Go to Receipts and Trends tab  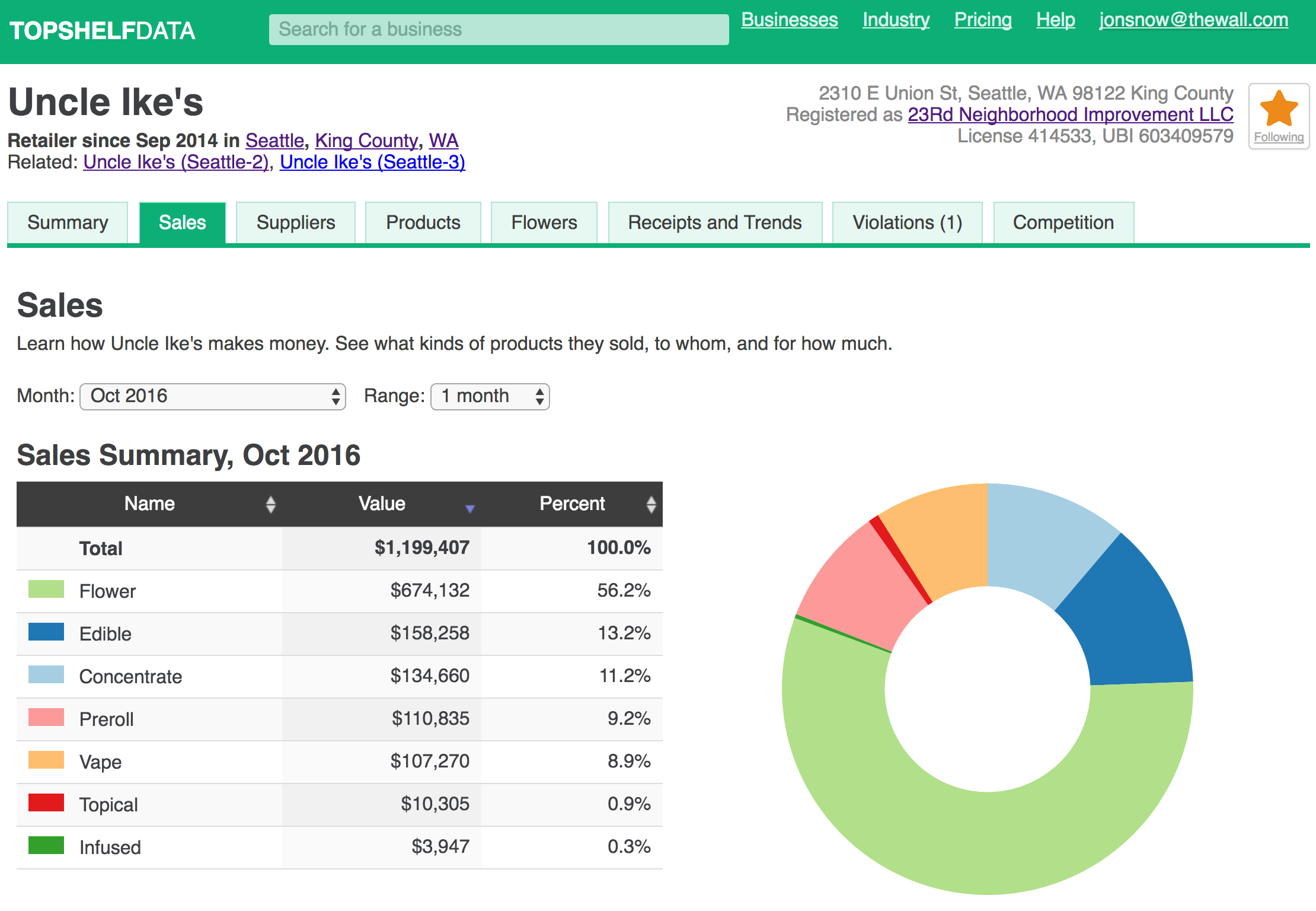[714, 223]
